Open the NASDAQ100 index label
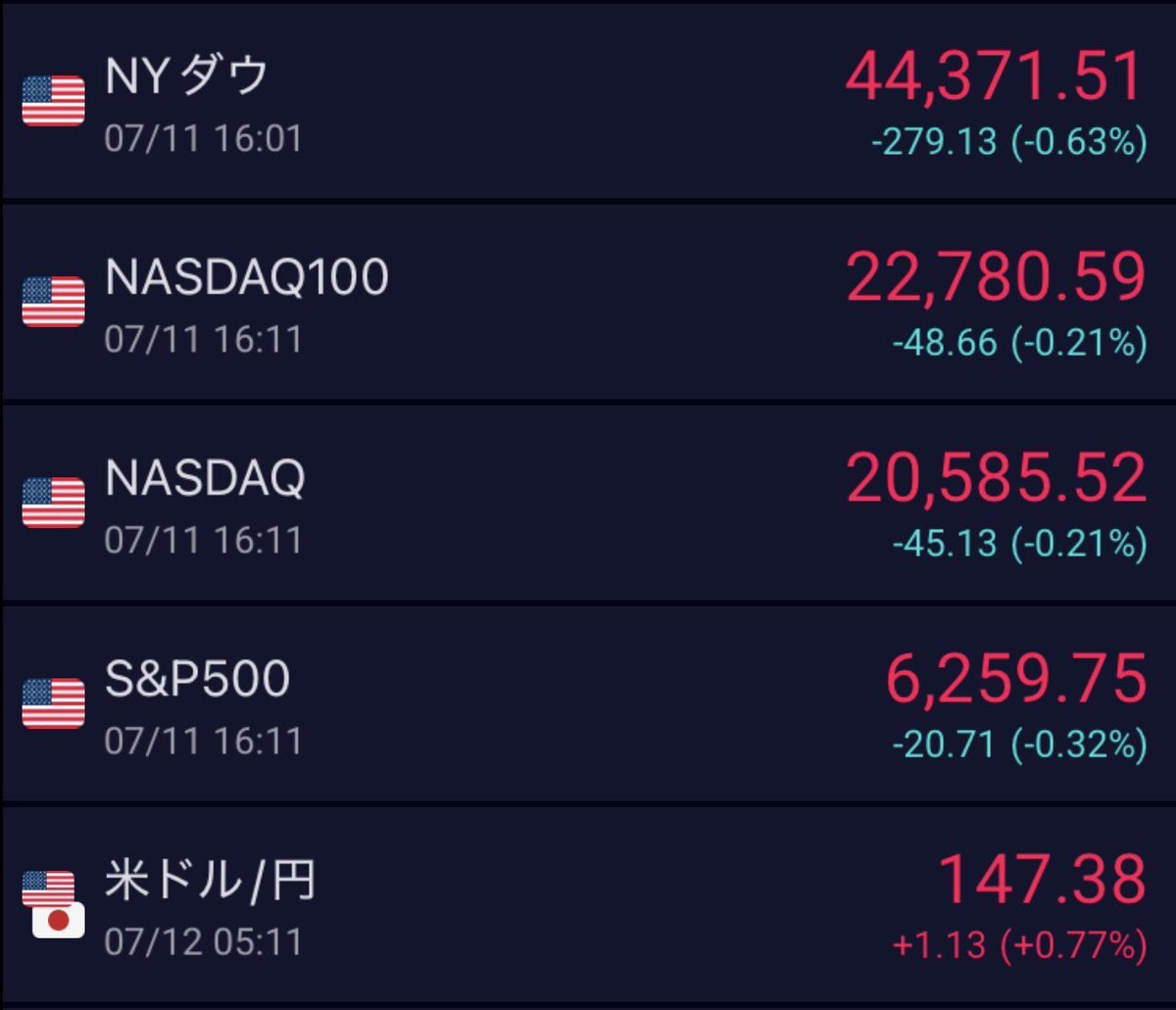The height and width of the screenshot is (1010, 1176). [x=247, y=278]
